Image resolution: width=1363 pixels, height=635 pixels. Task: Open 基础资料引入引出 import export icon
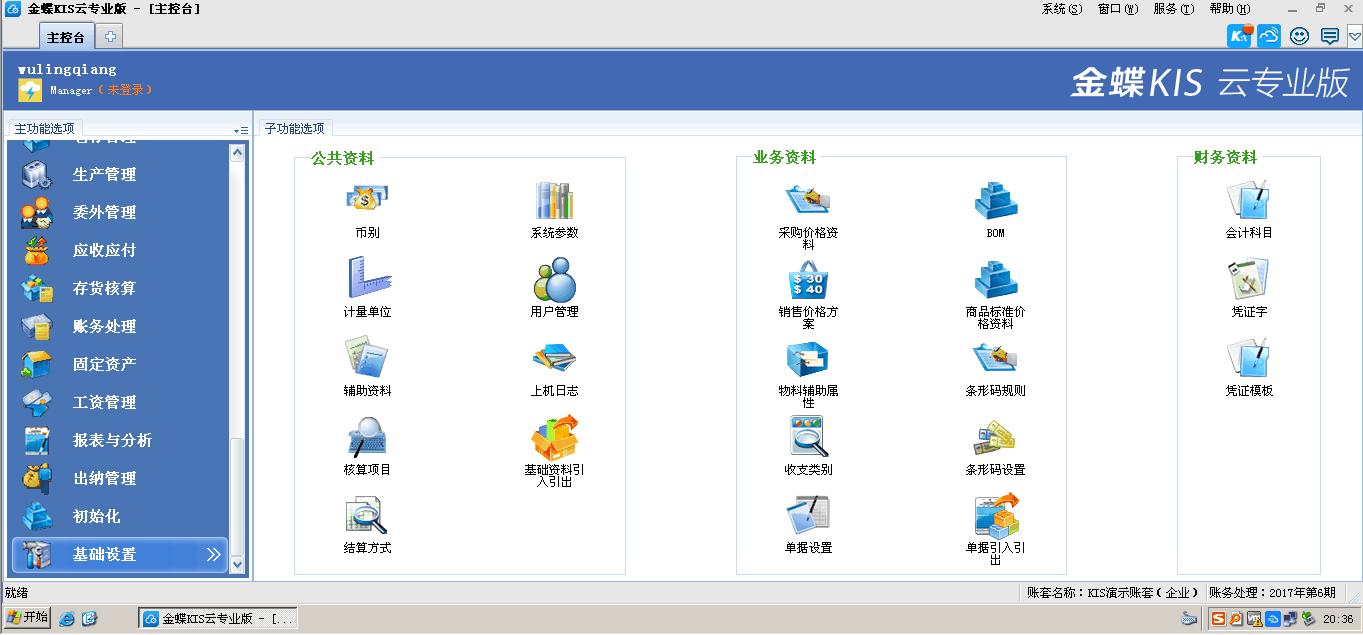point(554,438)
